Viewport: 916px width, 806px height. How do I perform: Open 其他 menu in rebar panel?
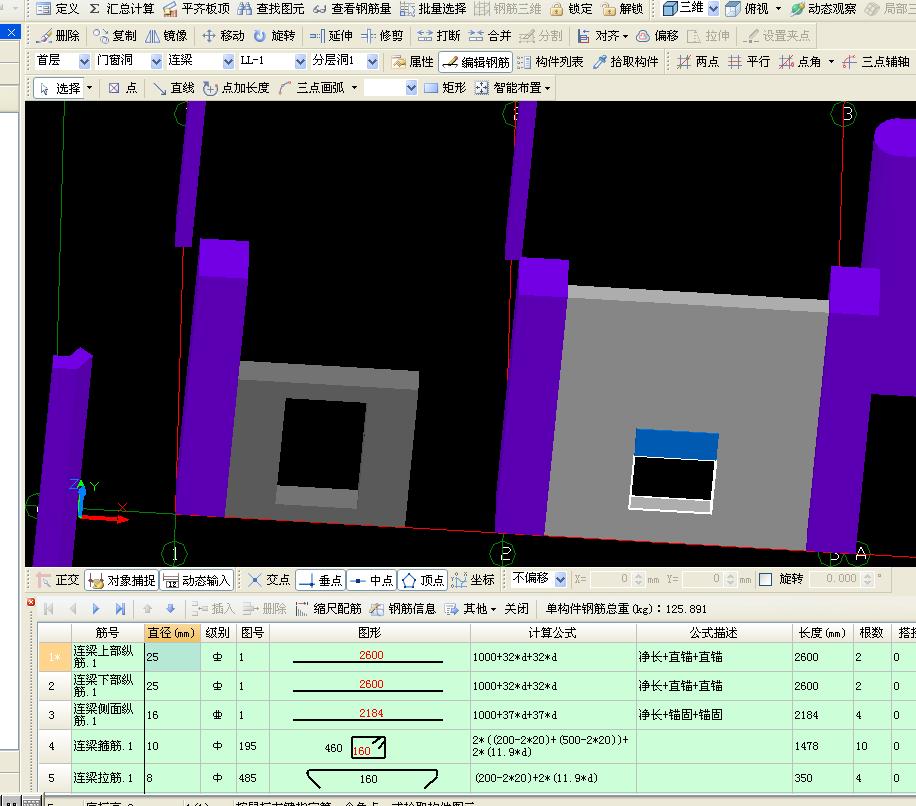[x=471, y=609]
